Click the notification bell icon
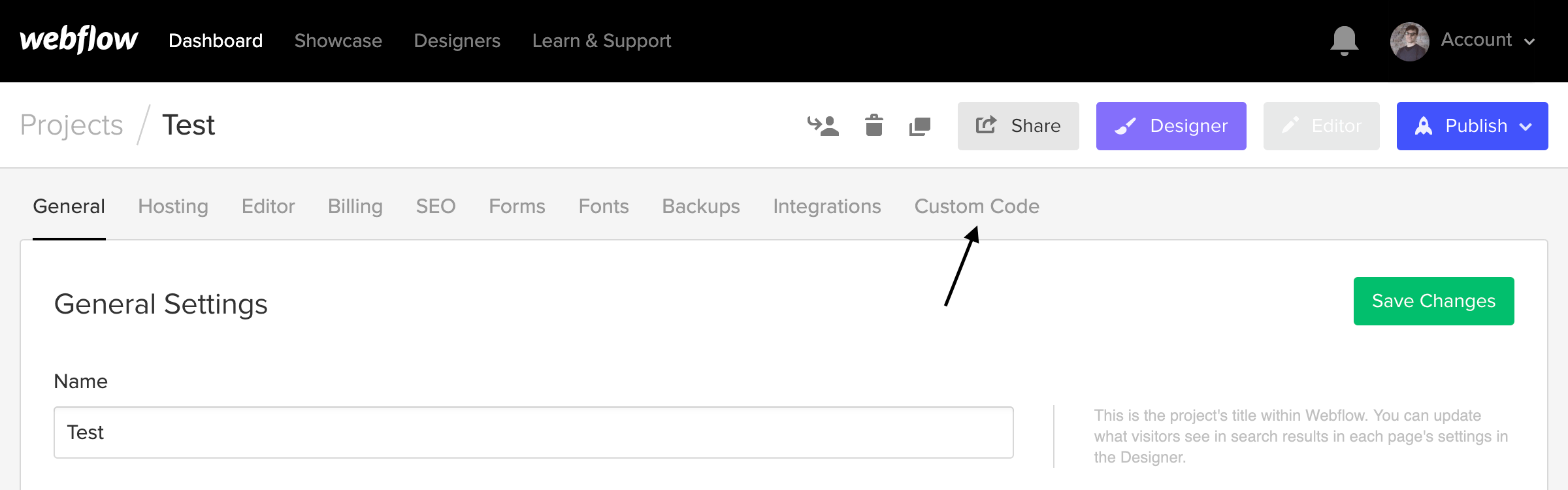This screenshot has width=1568, height=490. (x=1344, y=41)
